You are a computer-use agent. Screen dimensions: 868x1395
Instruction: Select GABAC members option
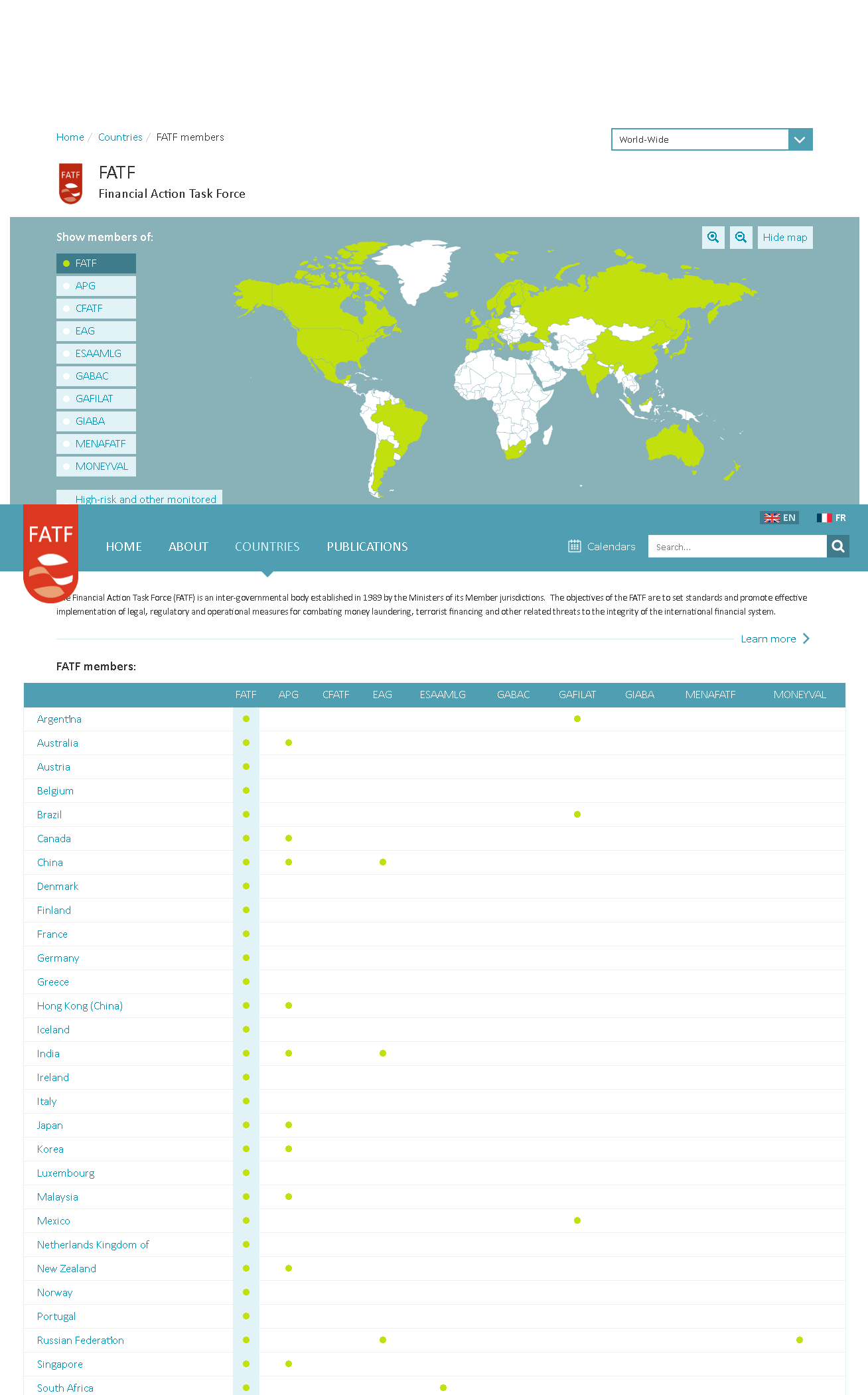(96, 376)
